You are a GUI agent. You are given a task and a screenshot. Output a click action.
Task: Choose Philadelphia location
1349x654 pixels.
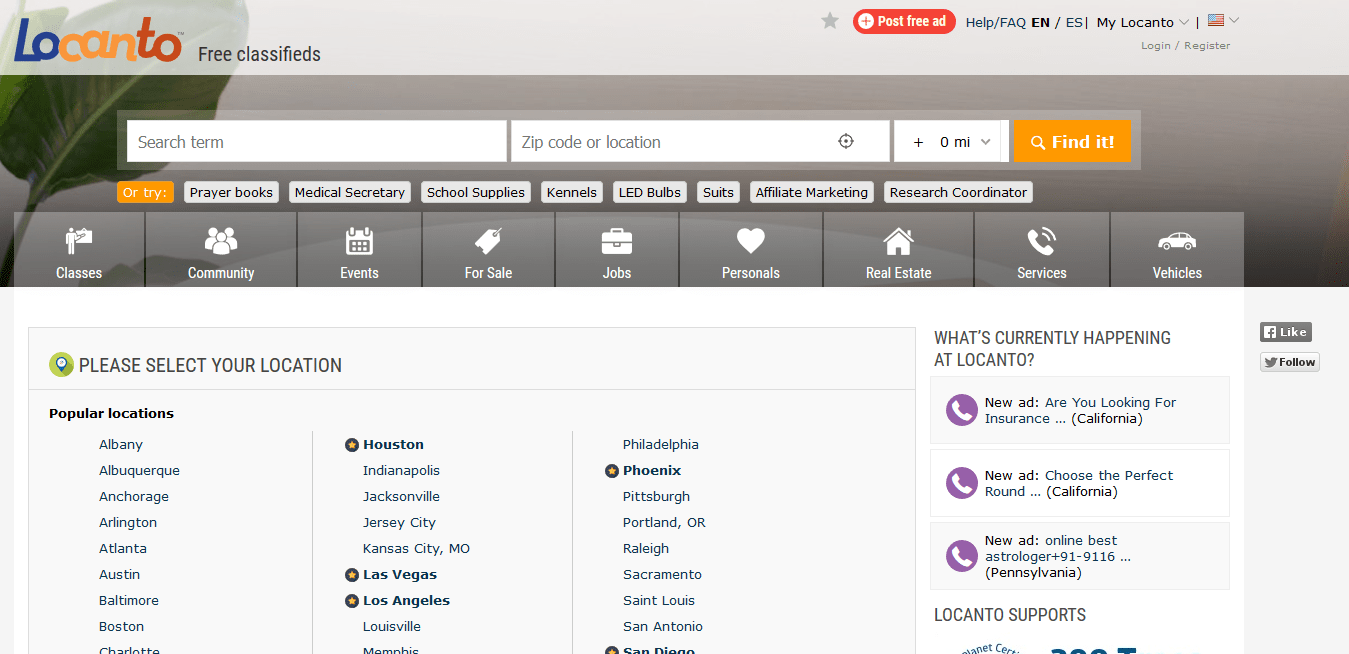[x=661, y=445]
